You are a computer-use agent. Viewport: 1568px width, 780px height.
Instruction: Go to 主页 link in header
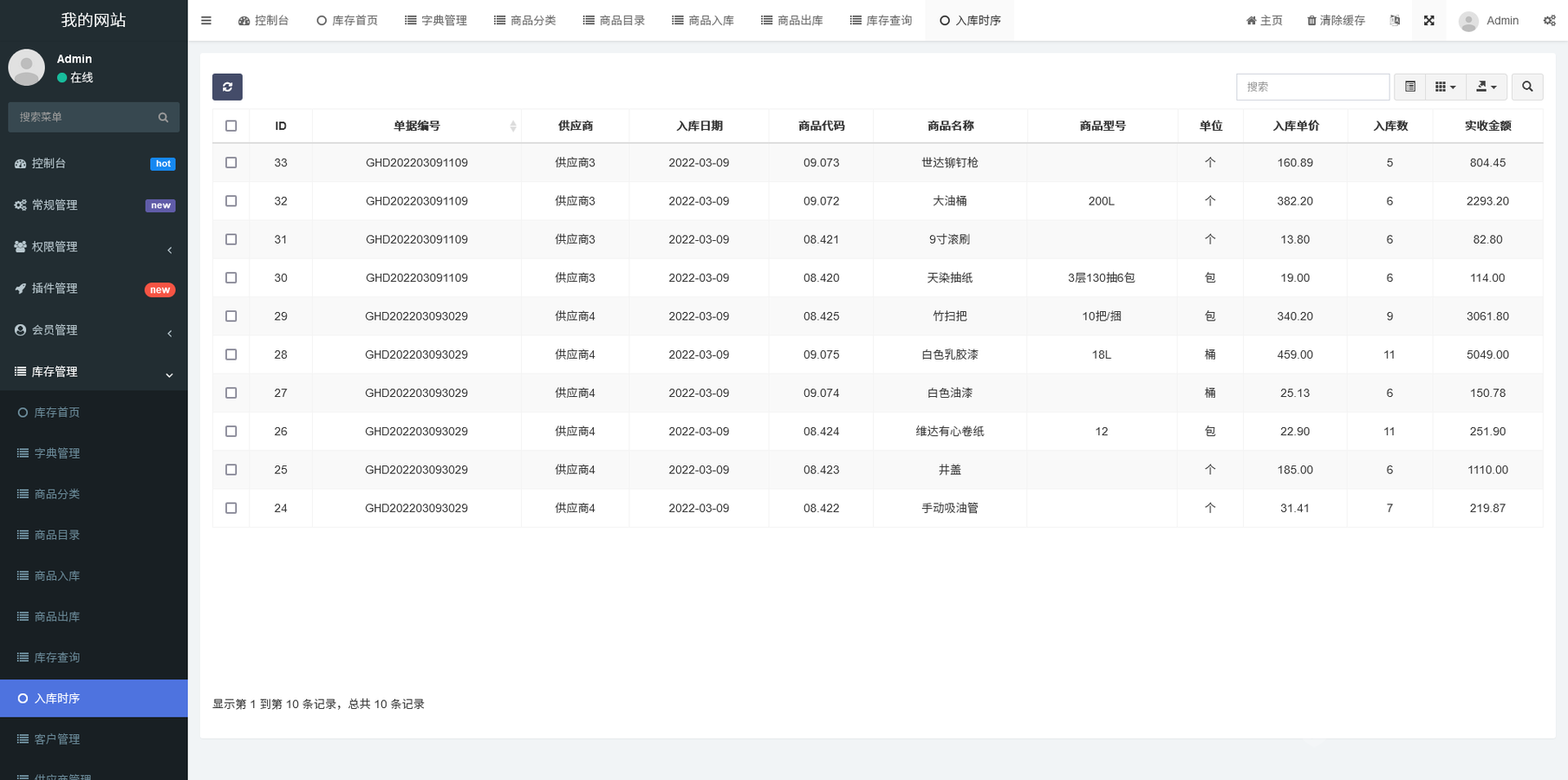pos(1264,20)
